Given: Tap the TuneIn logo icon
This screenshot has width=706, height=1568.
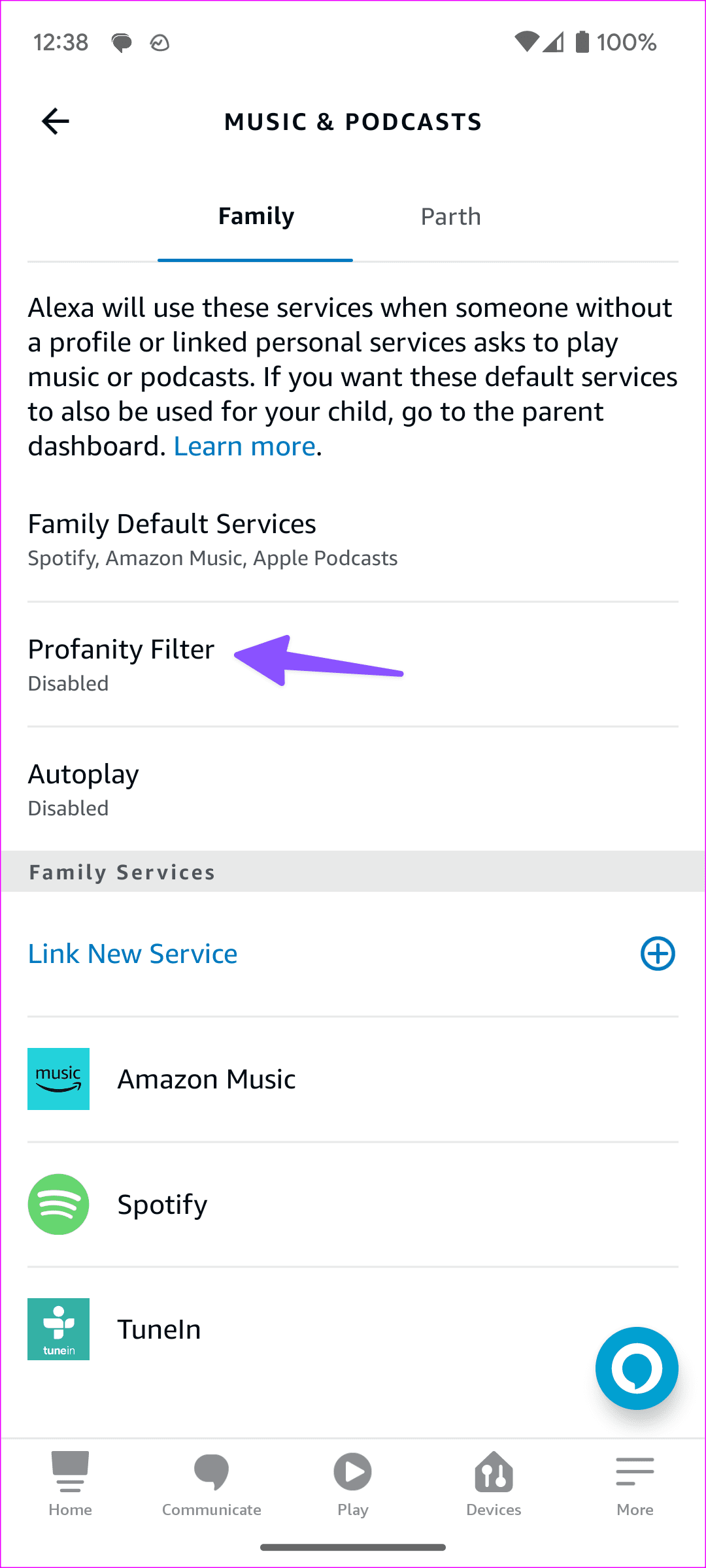Looking at the screenshot, I should [59, 1329].
